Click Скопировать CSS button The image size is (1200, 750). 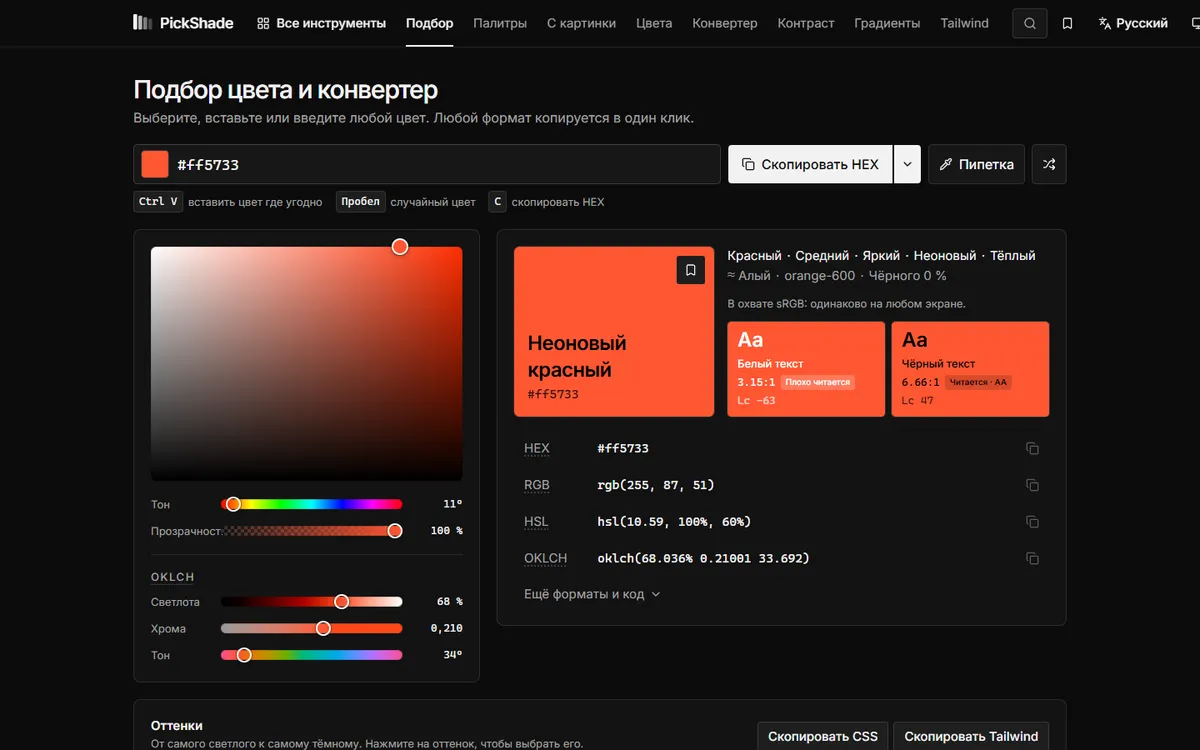pos(822,736)
